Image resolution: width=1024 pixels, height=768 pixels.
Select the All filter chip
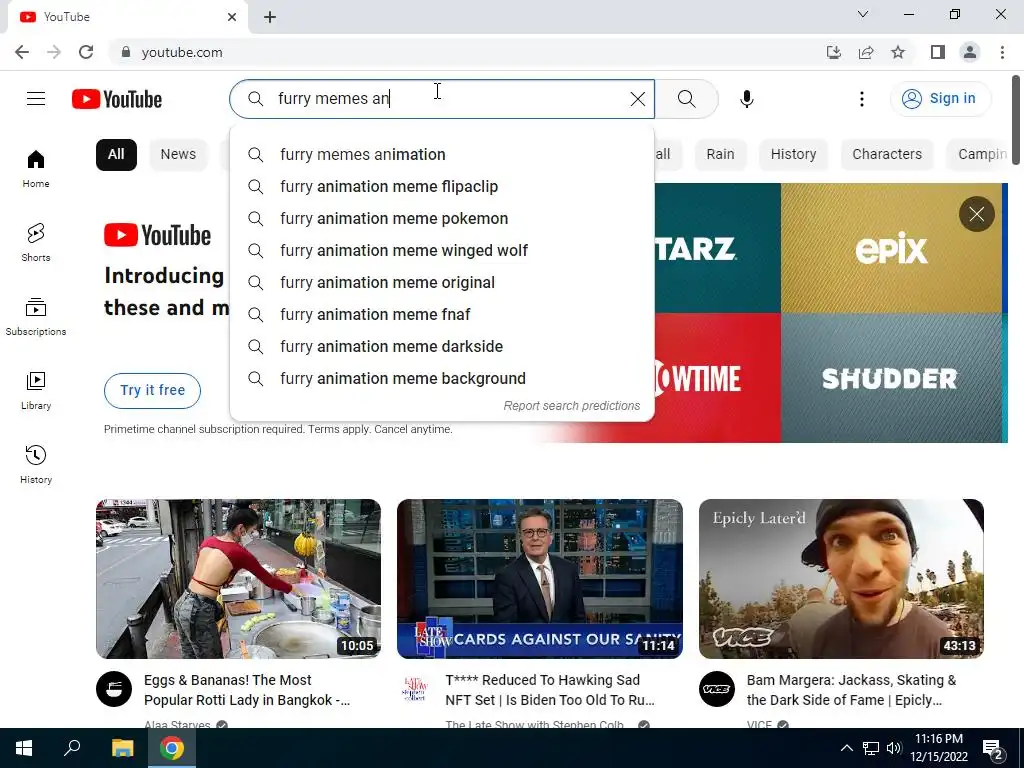116,154
